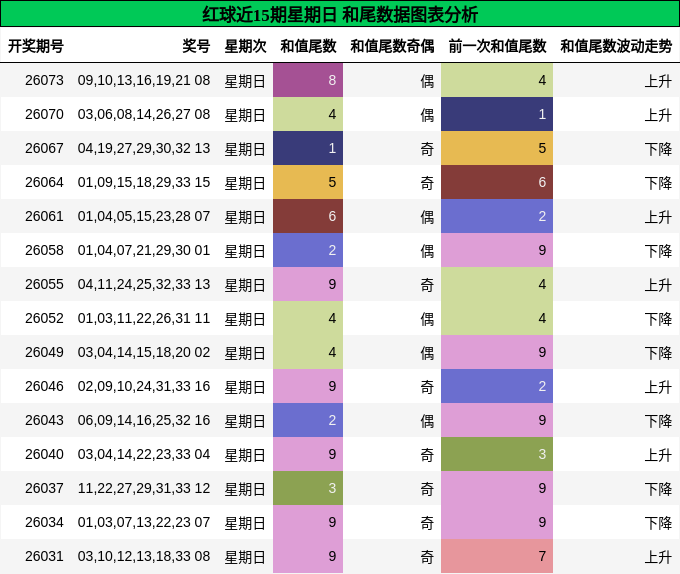Select 偶 in the 26070 row

pyautogui.click(x=427, y=114)
